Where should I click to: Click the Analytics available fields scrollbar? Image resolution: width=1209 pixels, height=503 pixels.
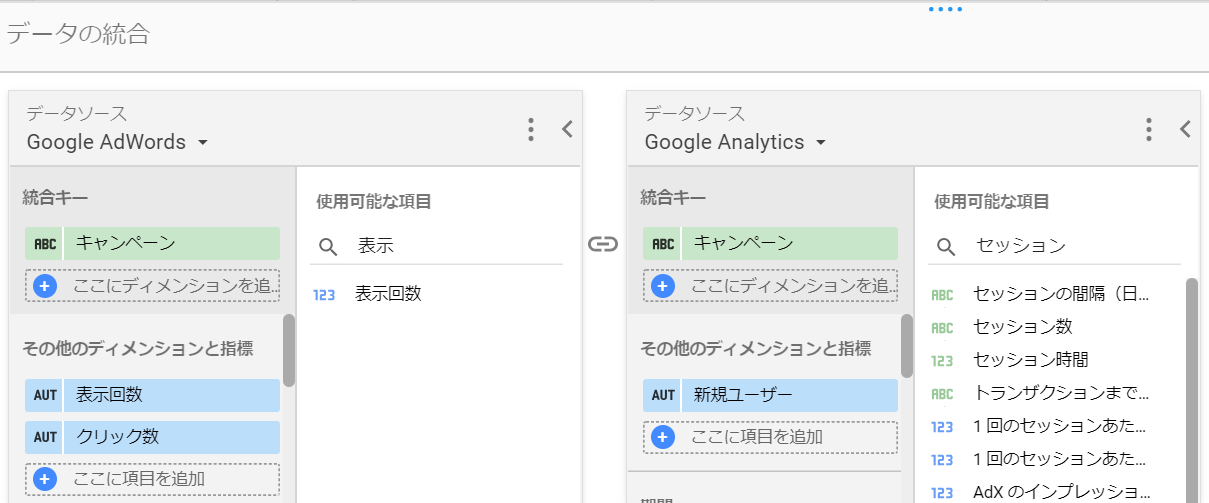point(1192,390)
